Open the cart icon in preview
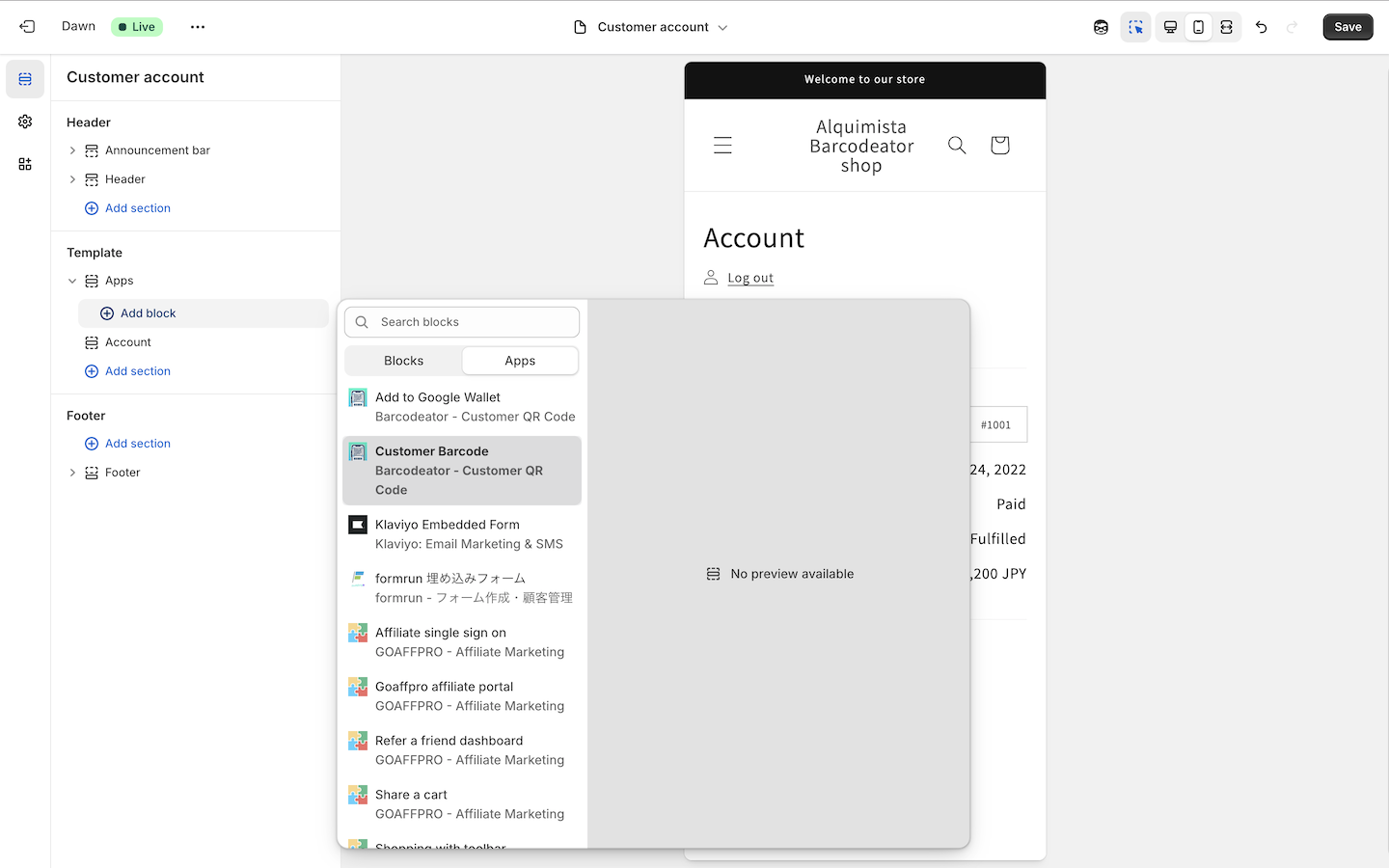This screenshot has width=1389, height=868. [999, 145]
